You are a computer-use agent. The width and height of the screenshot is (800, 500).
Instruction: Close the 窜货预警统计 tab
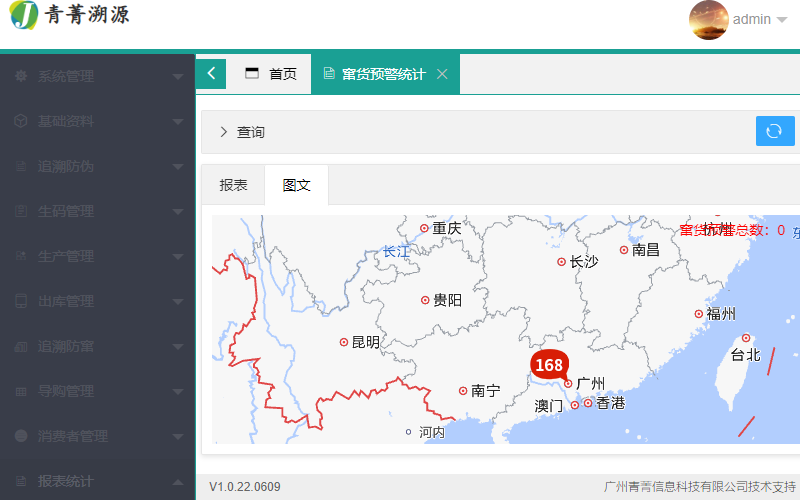point(442,74)
